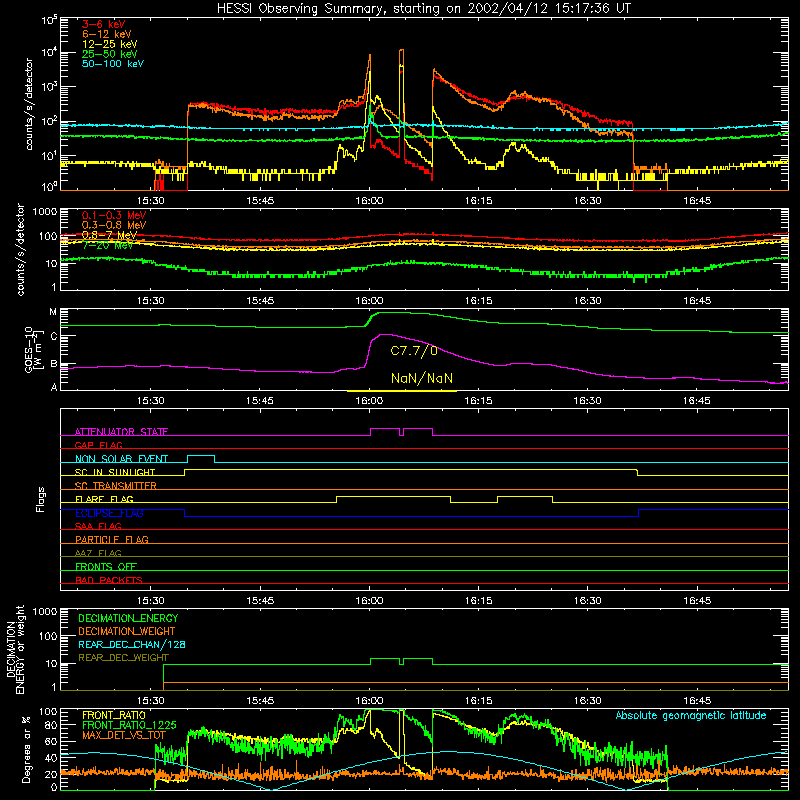This screenshot has height=800, width=800.
Task: Click the DECIMATION_WEIGHT legend label
Action: tap(127, 631)
